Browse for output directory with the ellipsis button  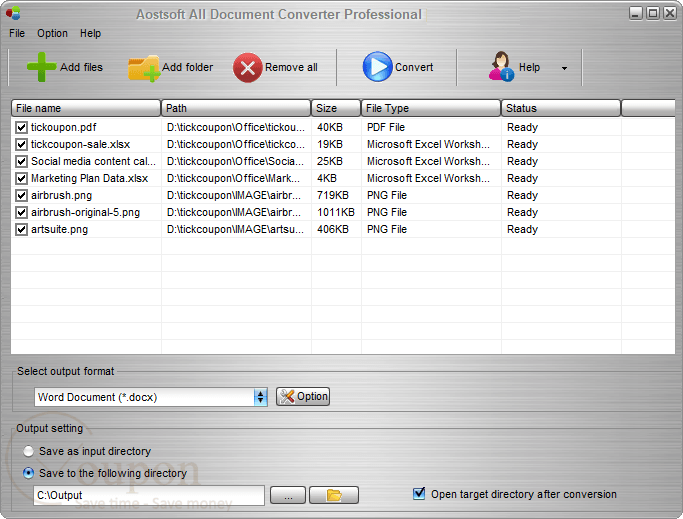point(288,495)
